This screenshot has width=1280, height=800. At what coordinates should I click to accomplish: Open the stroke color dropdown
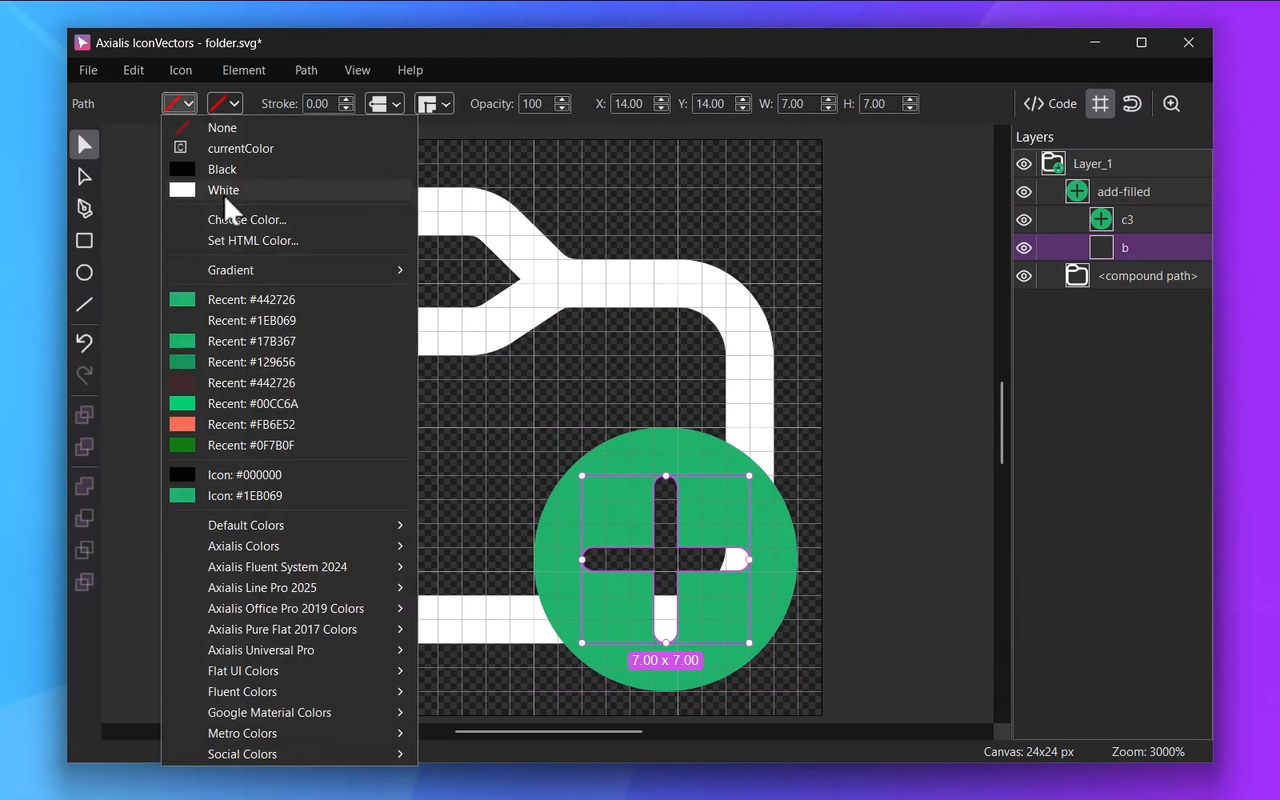coord(225,104)
